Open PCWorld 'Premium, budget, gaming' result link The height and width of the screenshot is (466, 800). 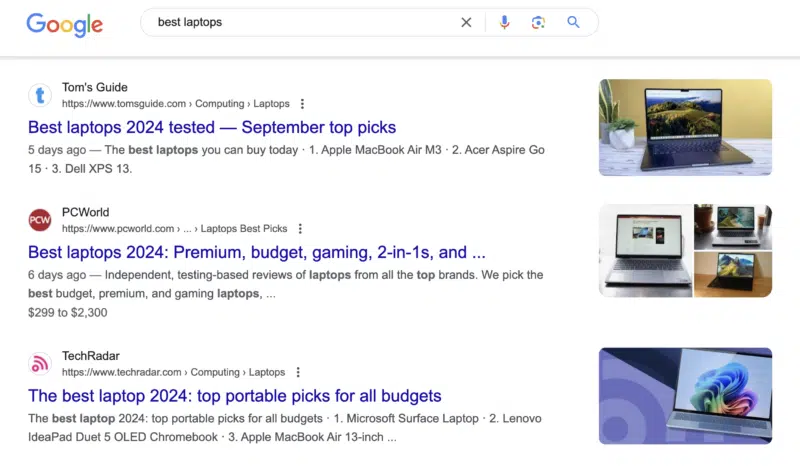[x=256, y=252]
